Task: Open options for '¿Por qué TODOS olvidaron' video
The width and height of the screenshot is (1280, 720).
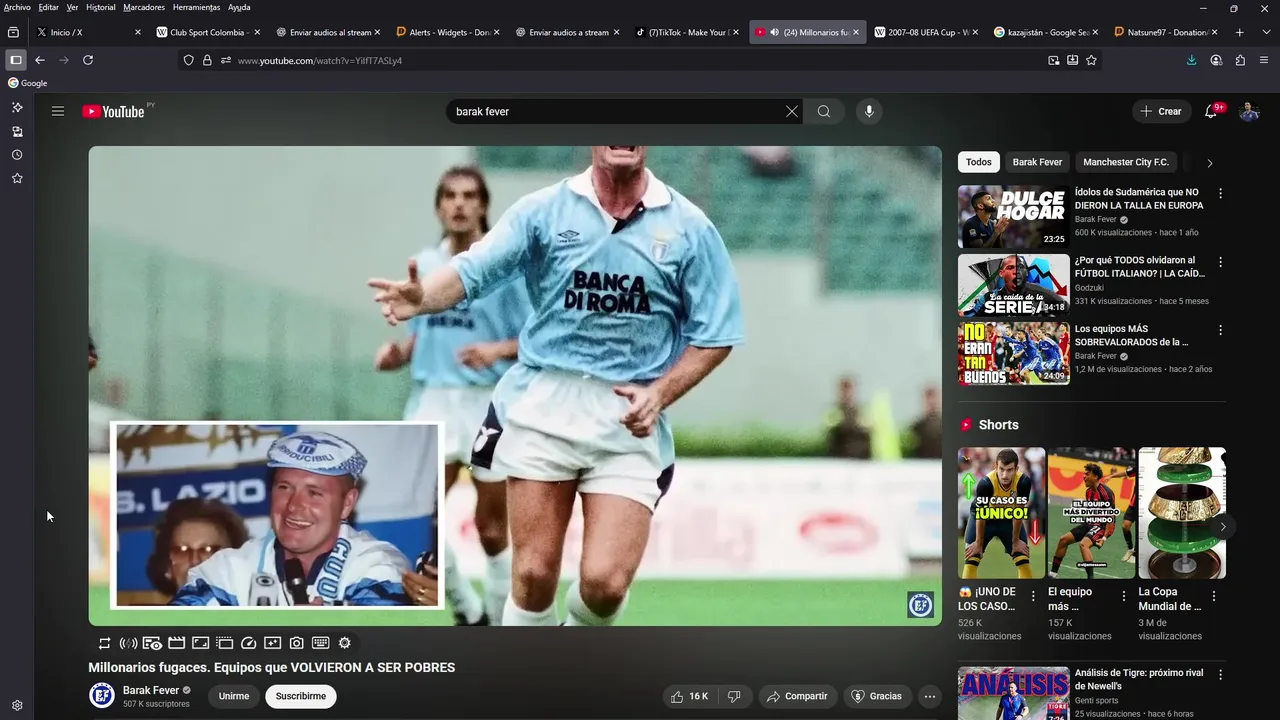Action: (x=1220, y=262)
